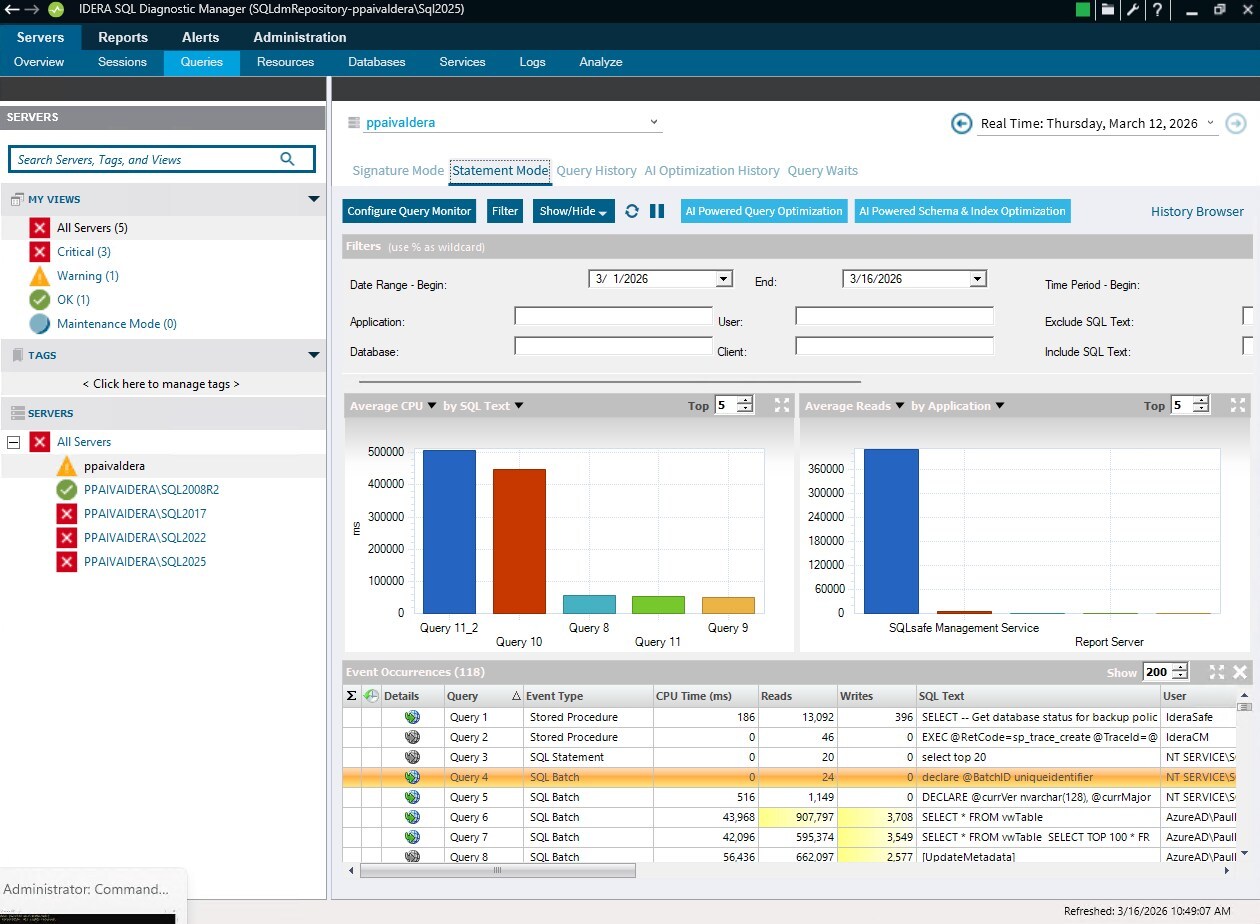Select the Critical servers view
Screen dimensions: 1260x924
(x=84, y=251)
